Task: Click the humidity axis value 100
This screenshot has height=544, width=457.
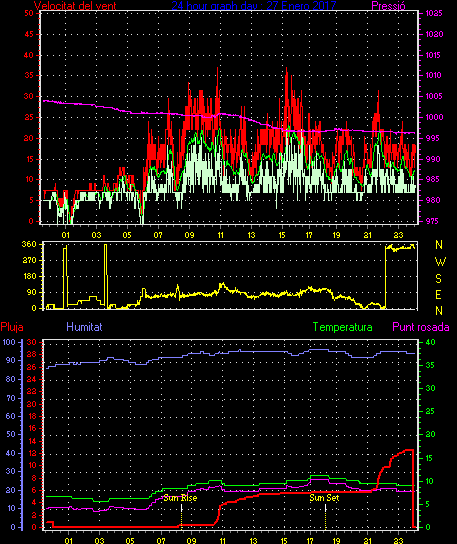Action: pos(9,342)
